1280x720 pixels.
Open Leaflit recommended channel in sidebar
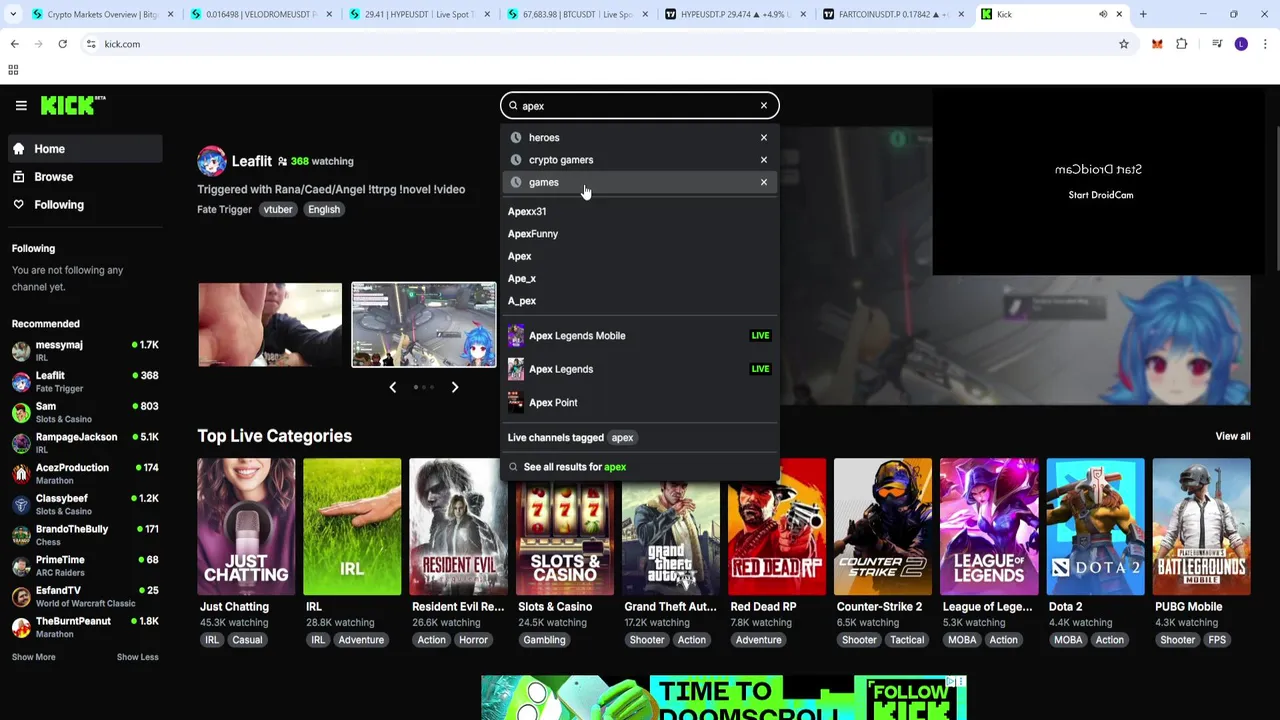tap(84, 382)
